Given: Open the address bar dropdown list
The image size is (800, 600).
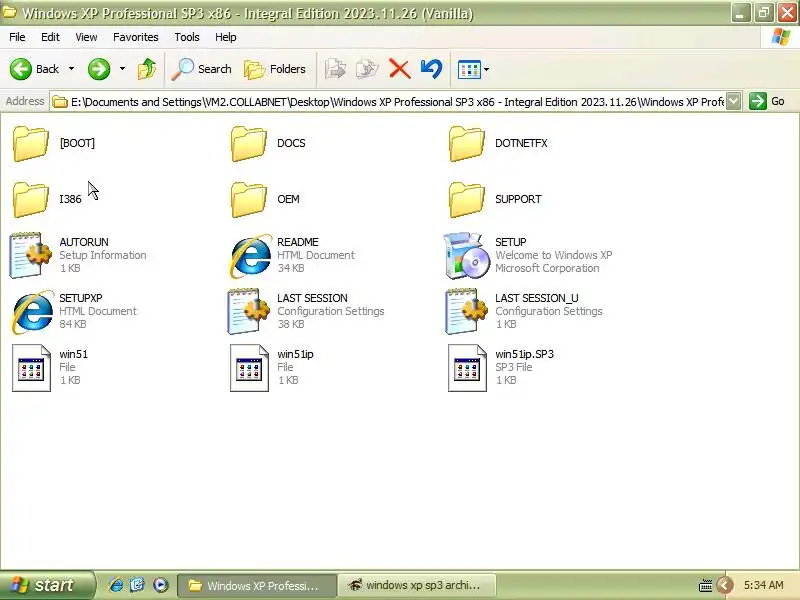Looking at the screenshot, I should tap(734, 101).
